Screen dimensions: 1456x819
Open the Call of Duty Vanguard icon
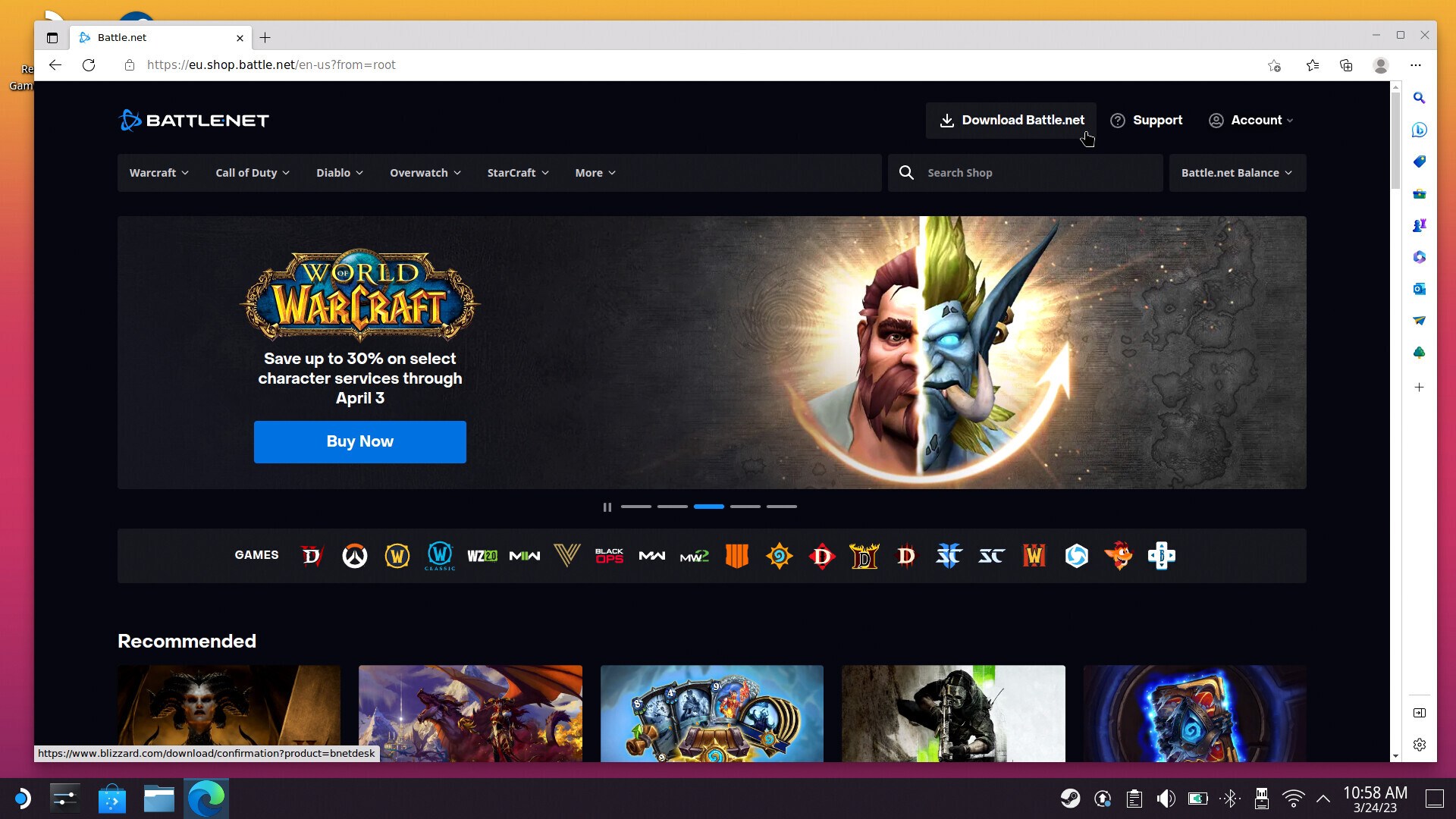click(567, 556)
